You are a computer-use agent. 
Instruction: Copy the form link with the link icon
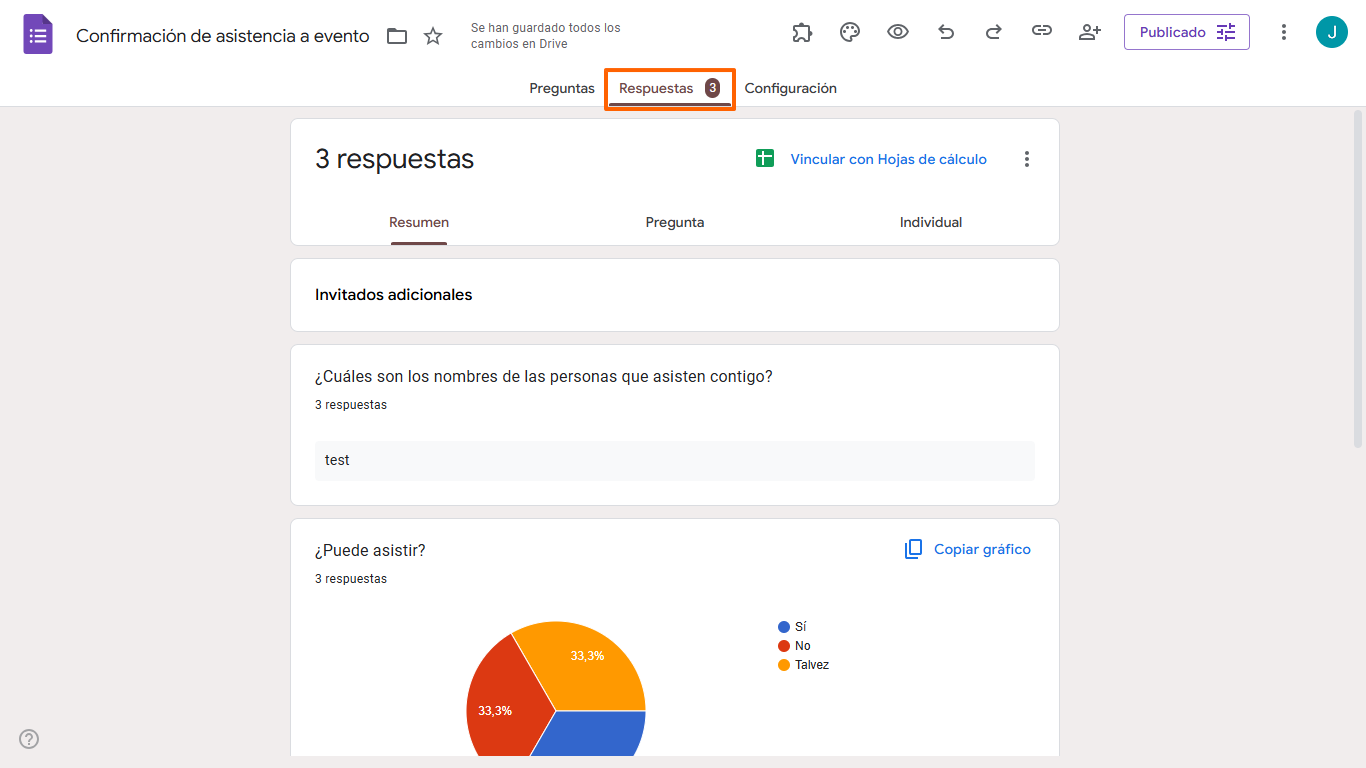pos(1041,31)
